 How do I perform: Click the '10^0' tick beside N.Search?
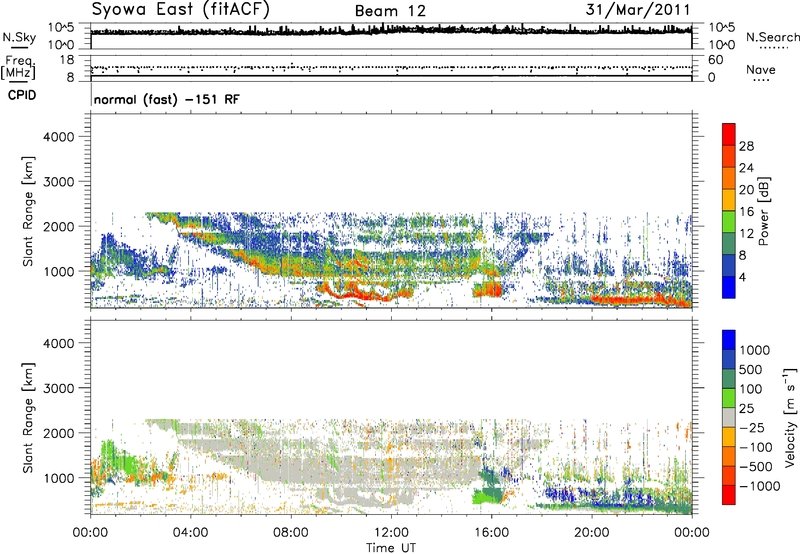coord(721,45)
